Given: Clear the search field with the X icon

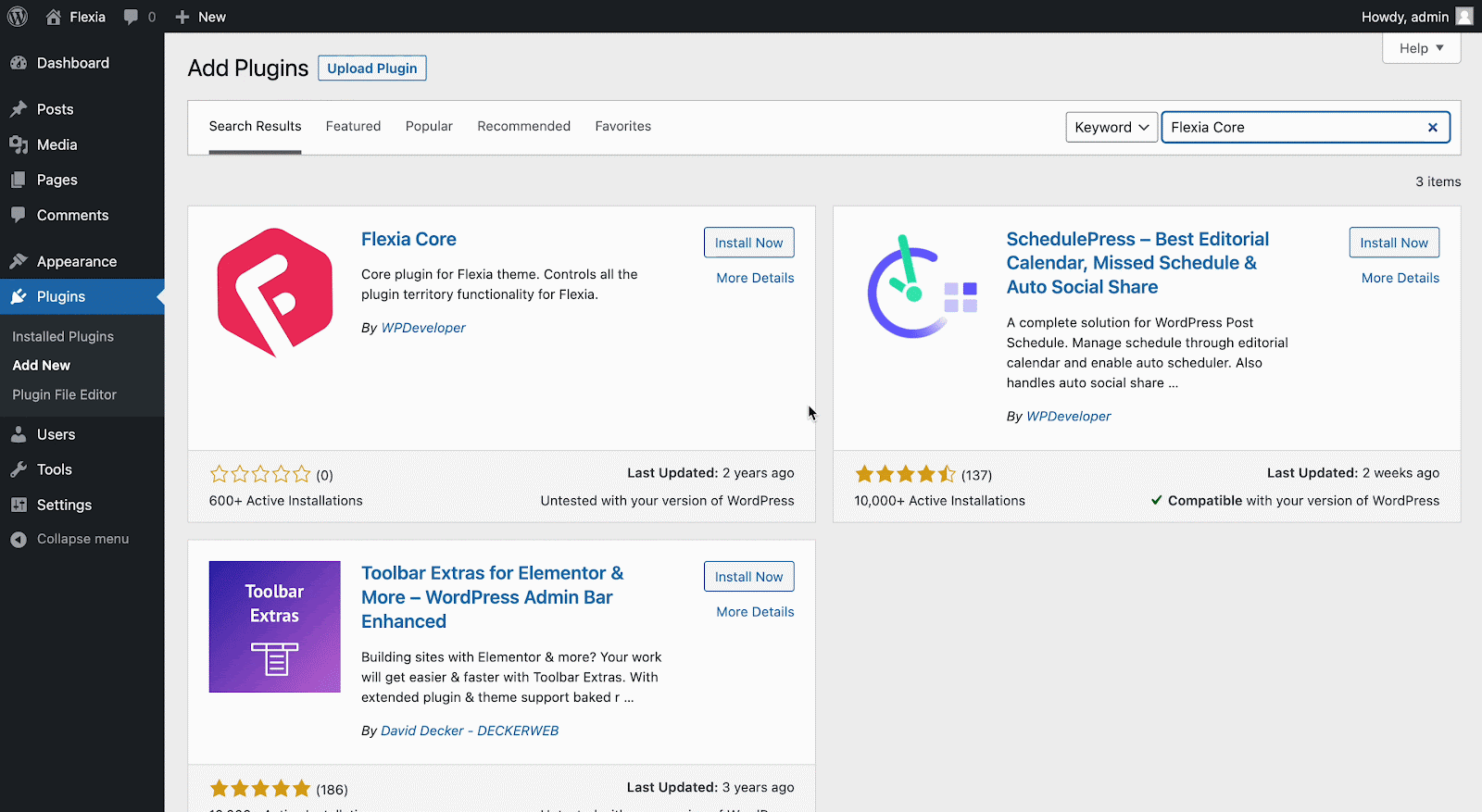Looking at the screenshot, I should click(x=1433, y=128).
